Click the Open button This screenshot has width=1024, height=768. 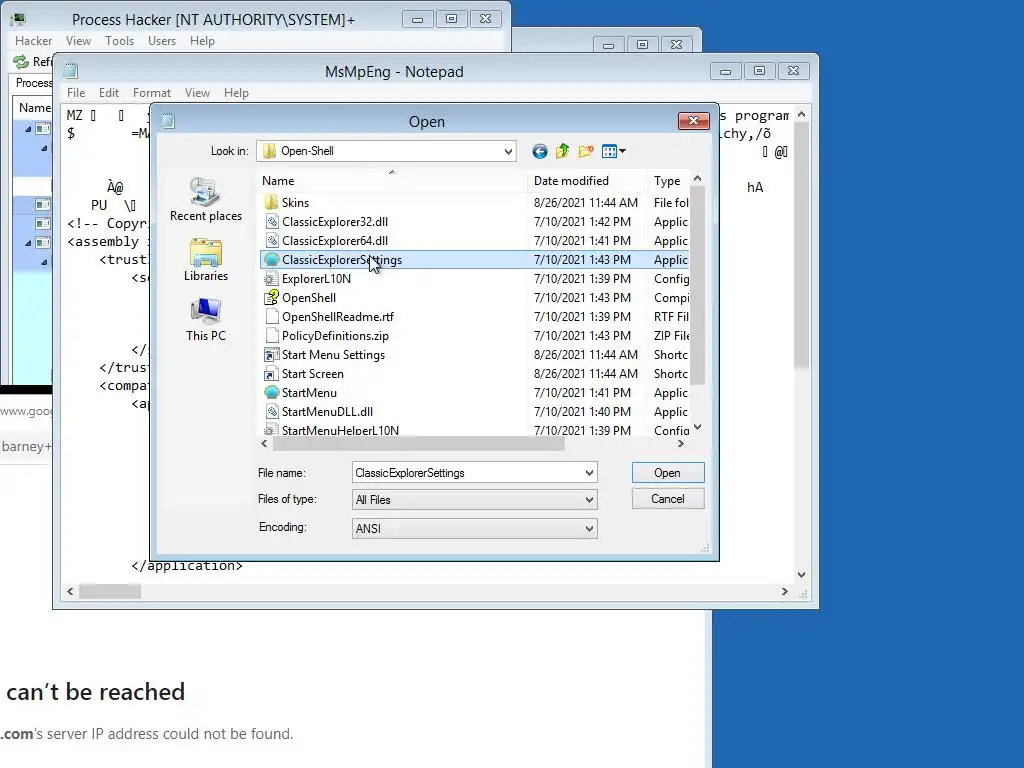tap(668, 473)
